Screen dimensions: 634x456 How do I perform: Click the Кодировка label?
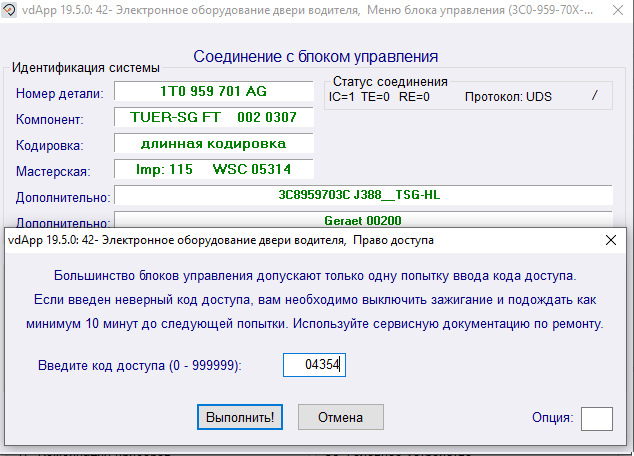[50, 145]
